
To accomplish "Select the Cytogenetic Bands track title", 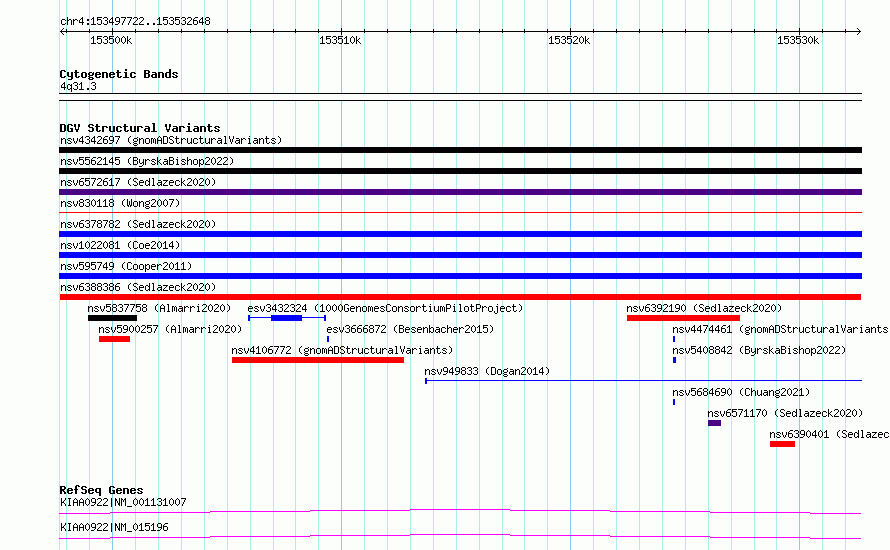I will pos(119,74).
